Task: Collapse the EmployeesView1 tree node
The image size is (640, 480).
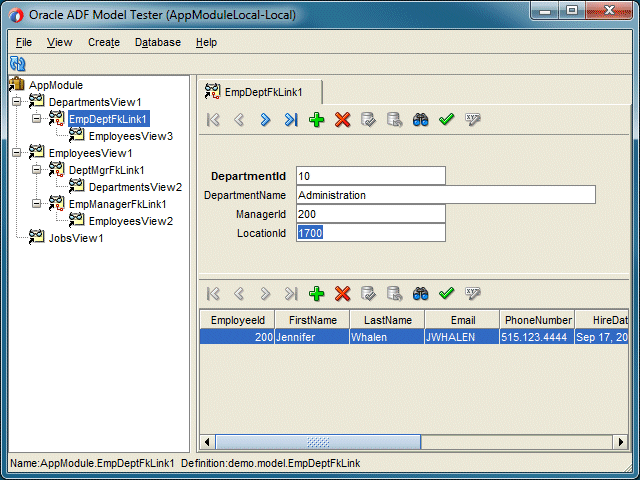Action: (16, 152)
